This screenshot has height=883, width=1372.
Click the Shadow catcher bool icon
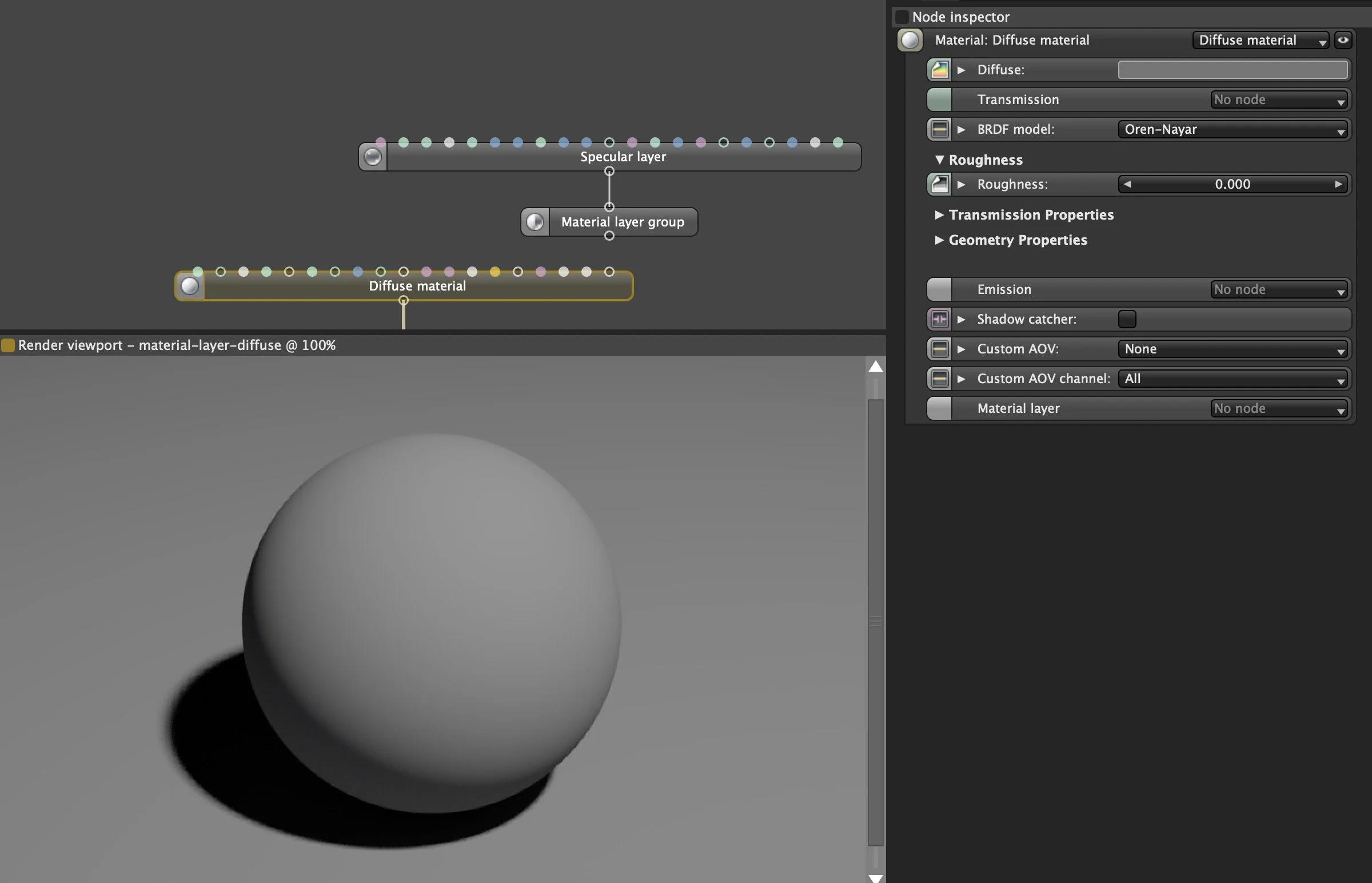pos(939,319)
